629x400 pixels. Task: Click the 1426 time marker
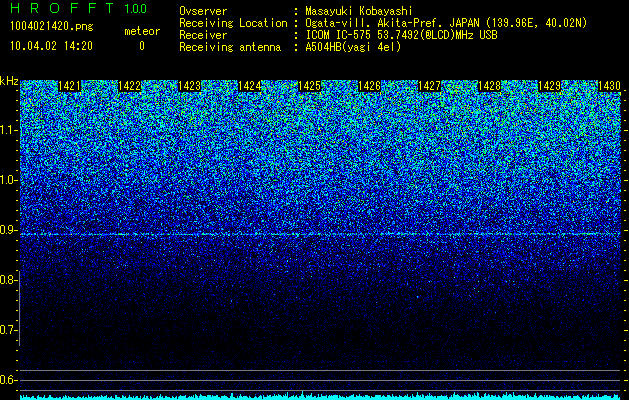tap(369, 86)
